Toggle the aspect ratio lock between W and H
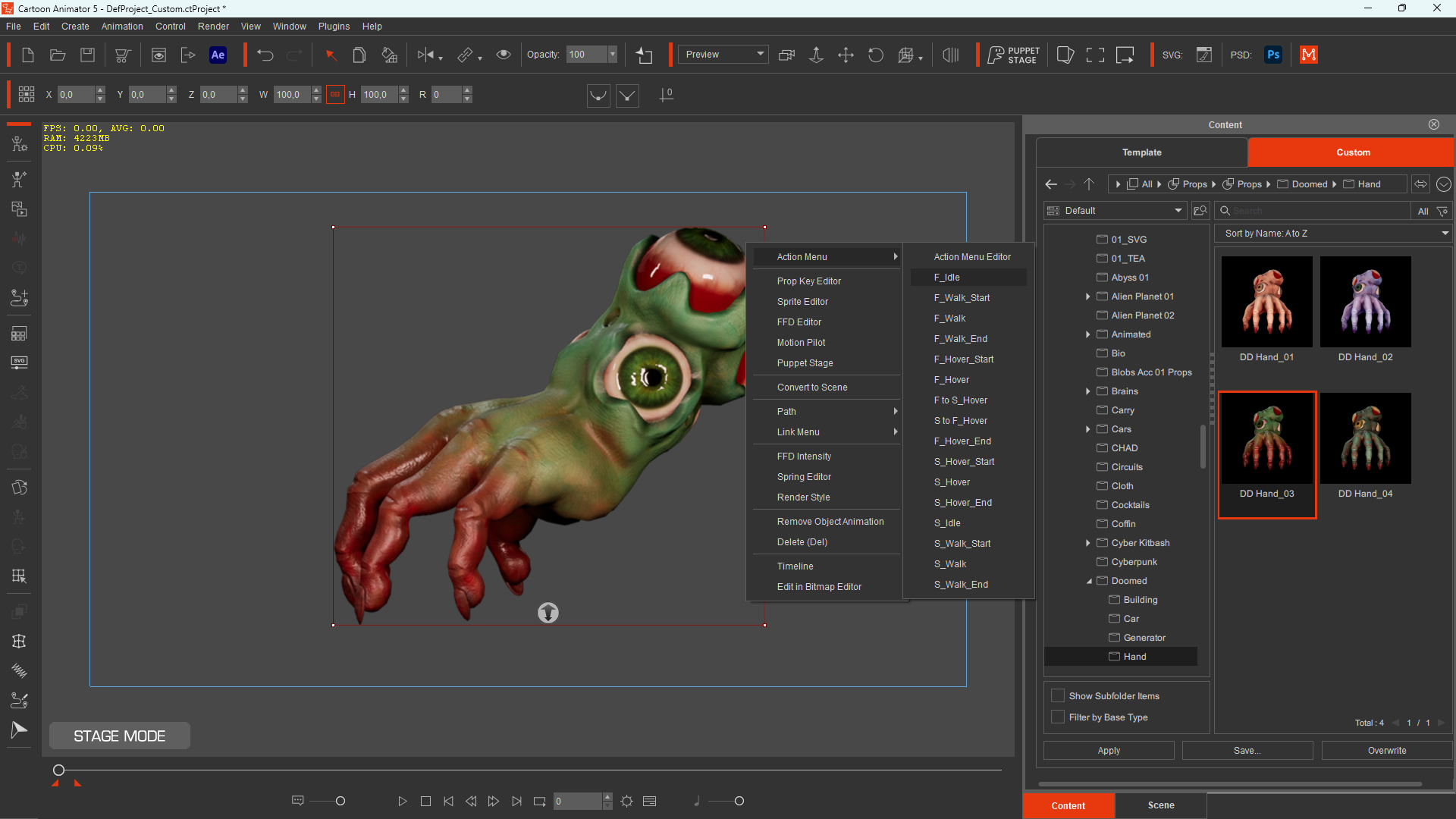The width and height of the screenshot is (1456, 819). pos(334,95)
